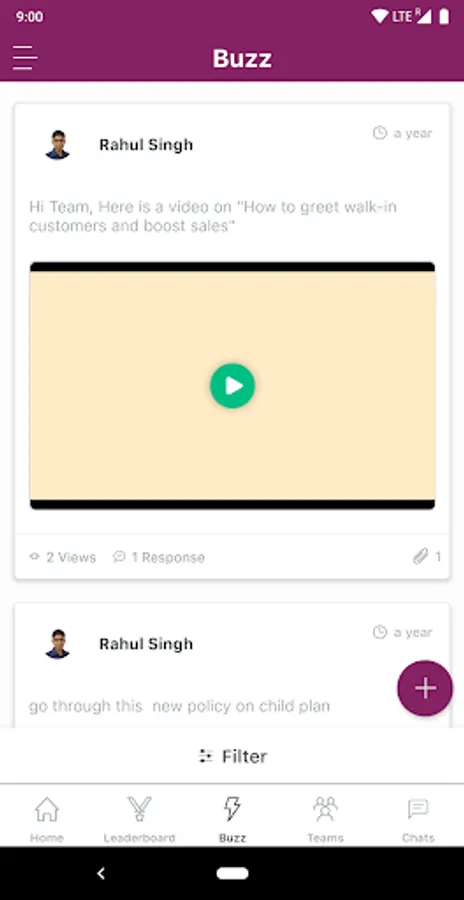Open Rahul Singh's name on first post
Image resolution: width=464 pixels, height=900 pixels.
(146, 145)
